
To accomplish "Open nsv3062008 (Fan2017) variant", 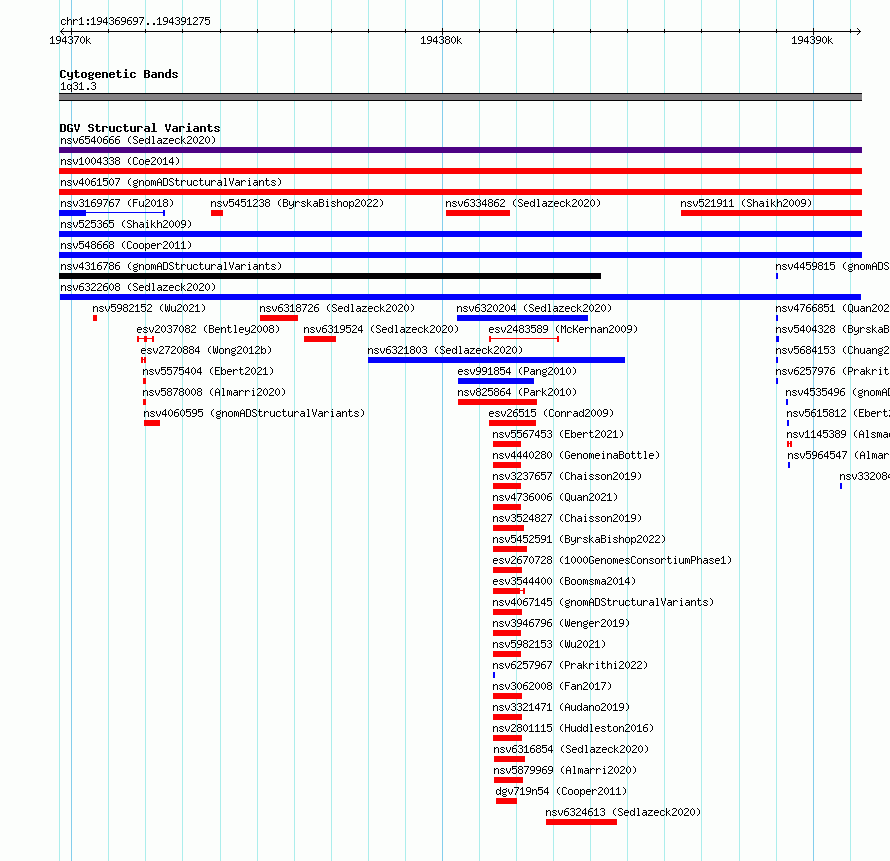I will (x=552, y=686).
